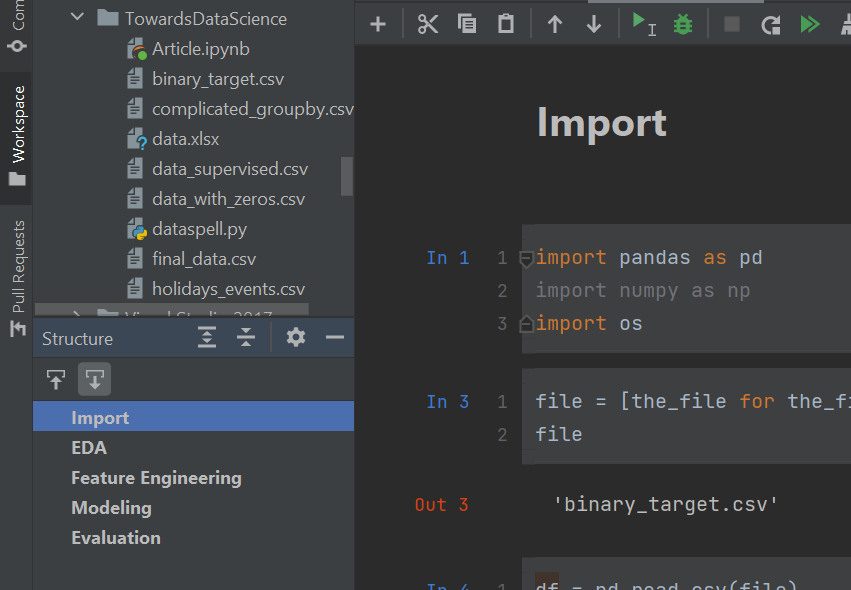Toggle Autoscroll to Source in Structure panel
This screenshot has height=590, width=851.
click(56, 379)
